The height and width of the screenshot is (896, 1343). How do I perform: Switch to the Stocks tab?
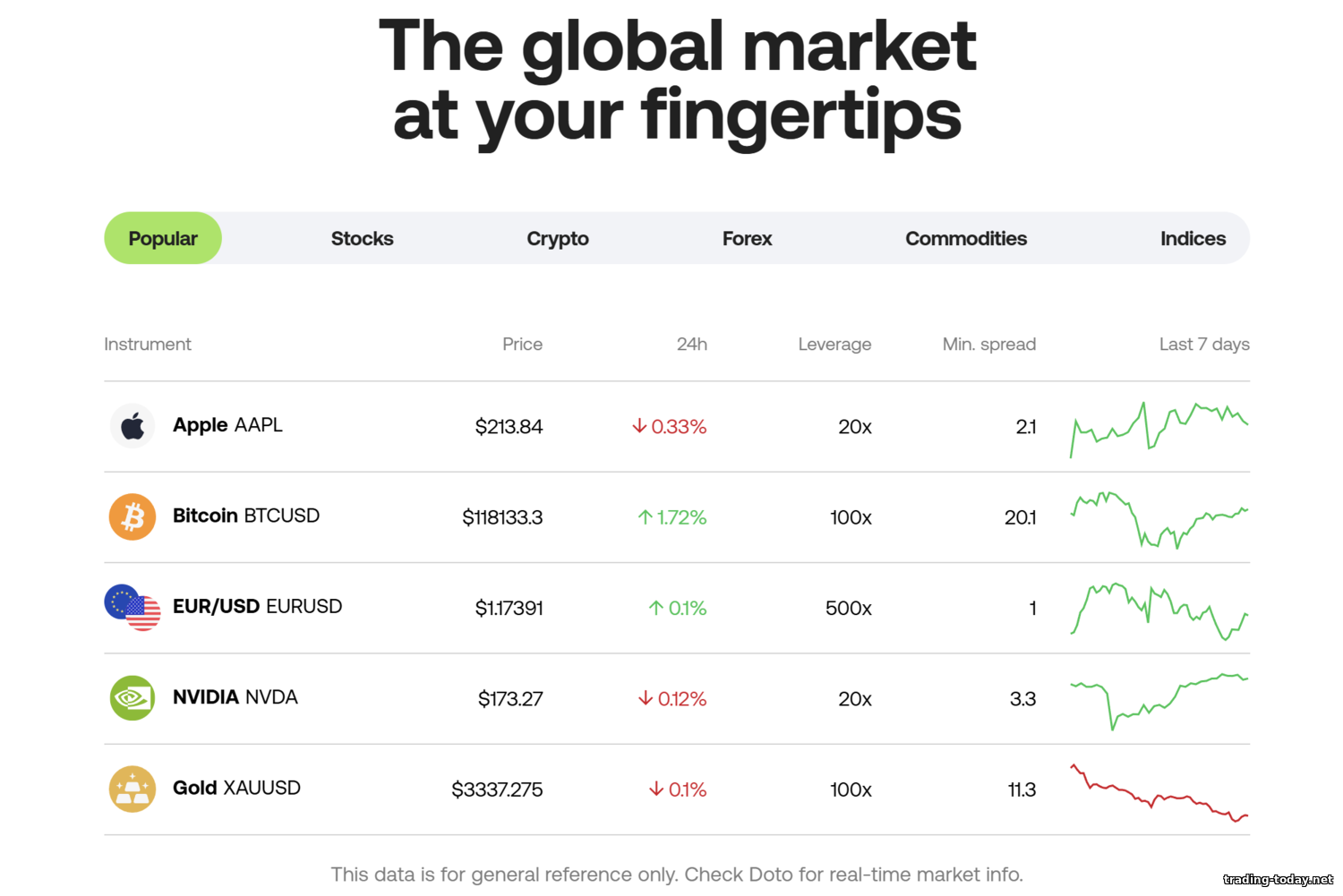362,239
